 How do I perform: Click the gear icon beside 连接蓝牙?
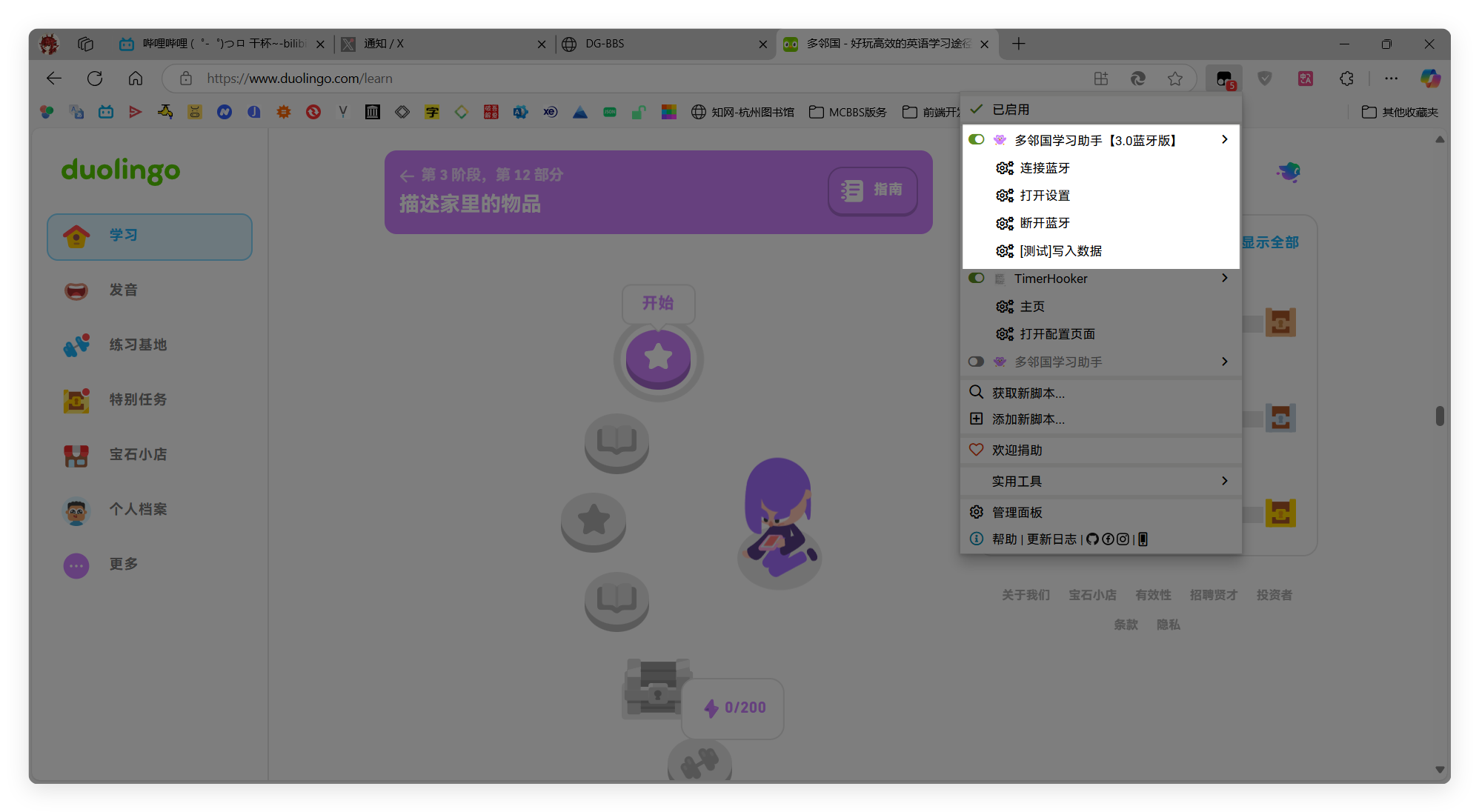pos(1005,168)
